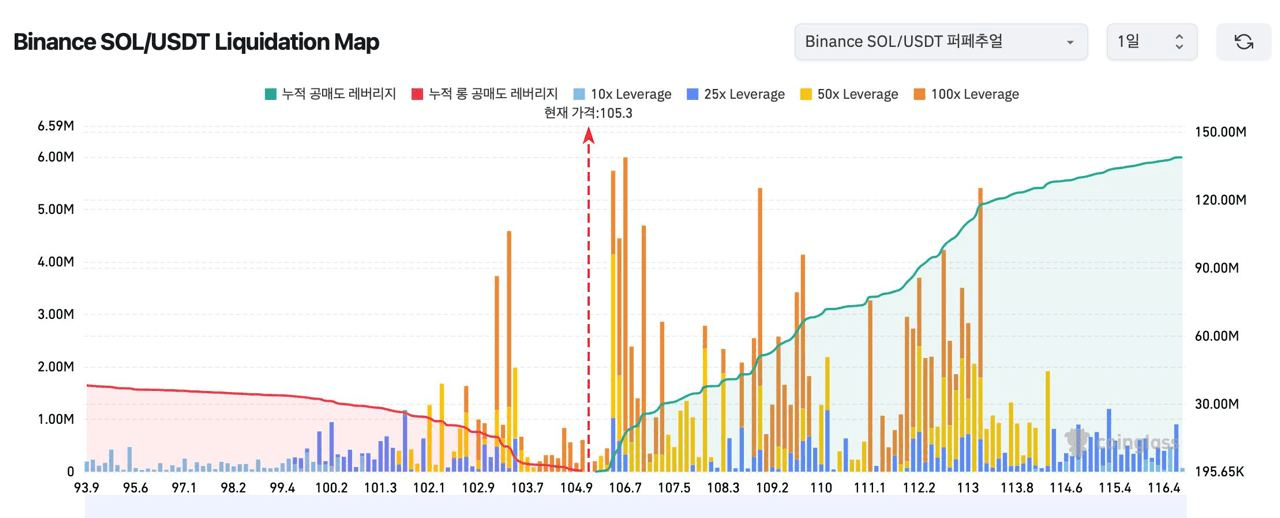This screenshot has width=1280, height=518.
Task: Click the up/down stepper arrows beside 1일
Action: point(1179,42)
